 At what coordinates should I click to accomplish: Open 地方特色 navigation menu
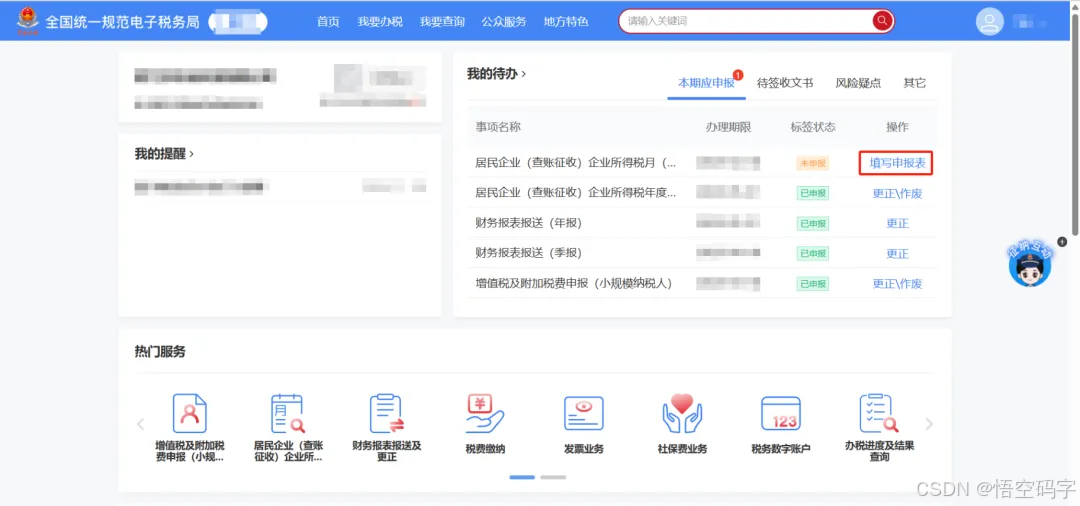pos(565,21)
